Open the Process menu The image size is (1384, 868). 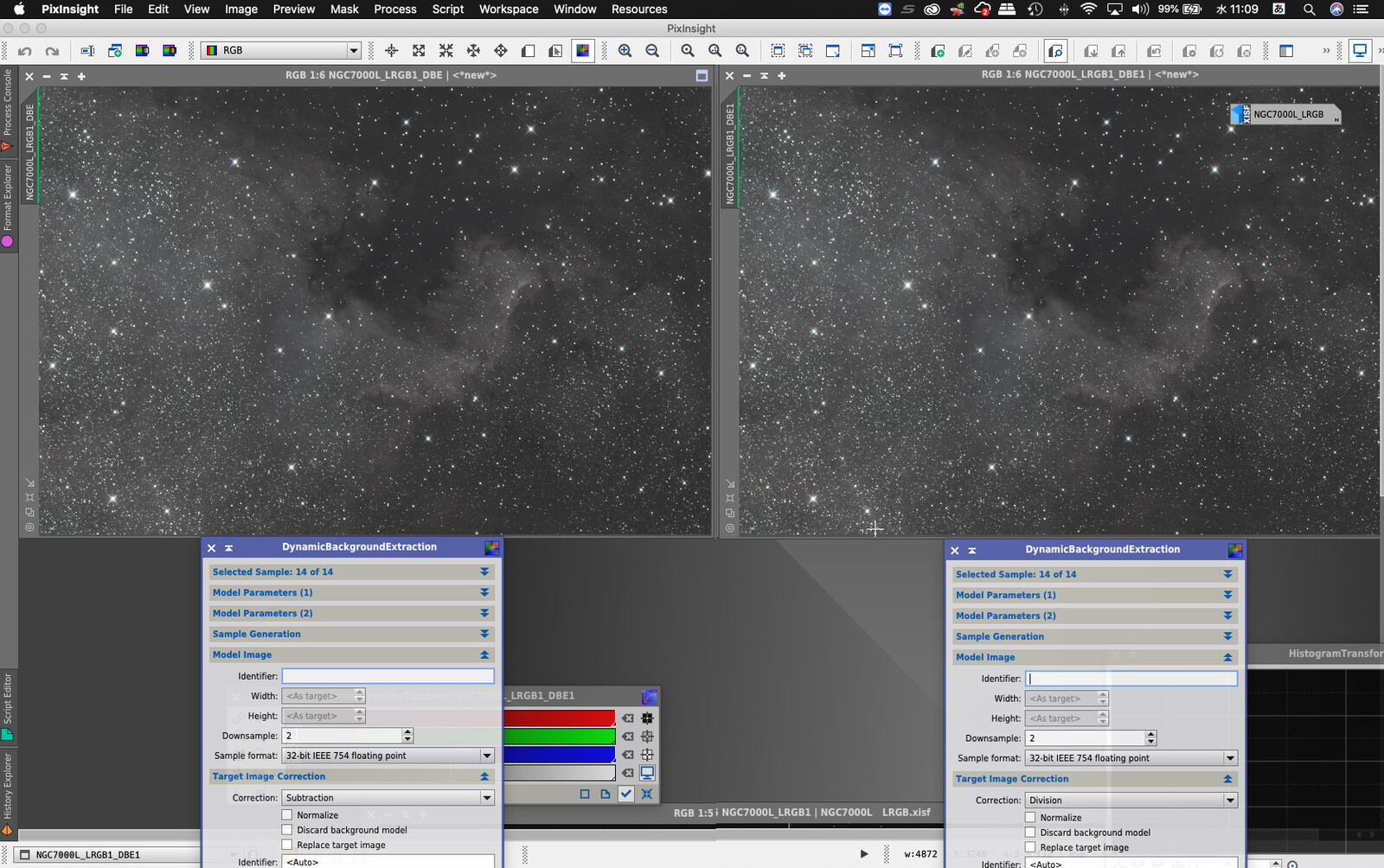coord(394,10)
